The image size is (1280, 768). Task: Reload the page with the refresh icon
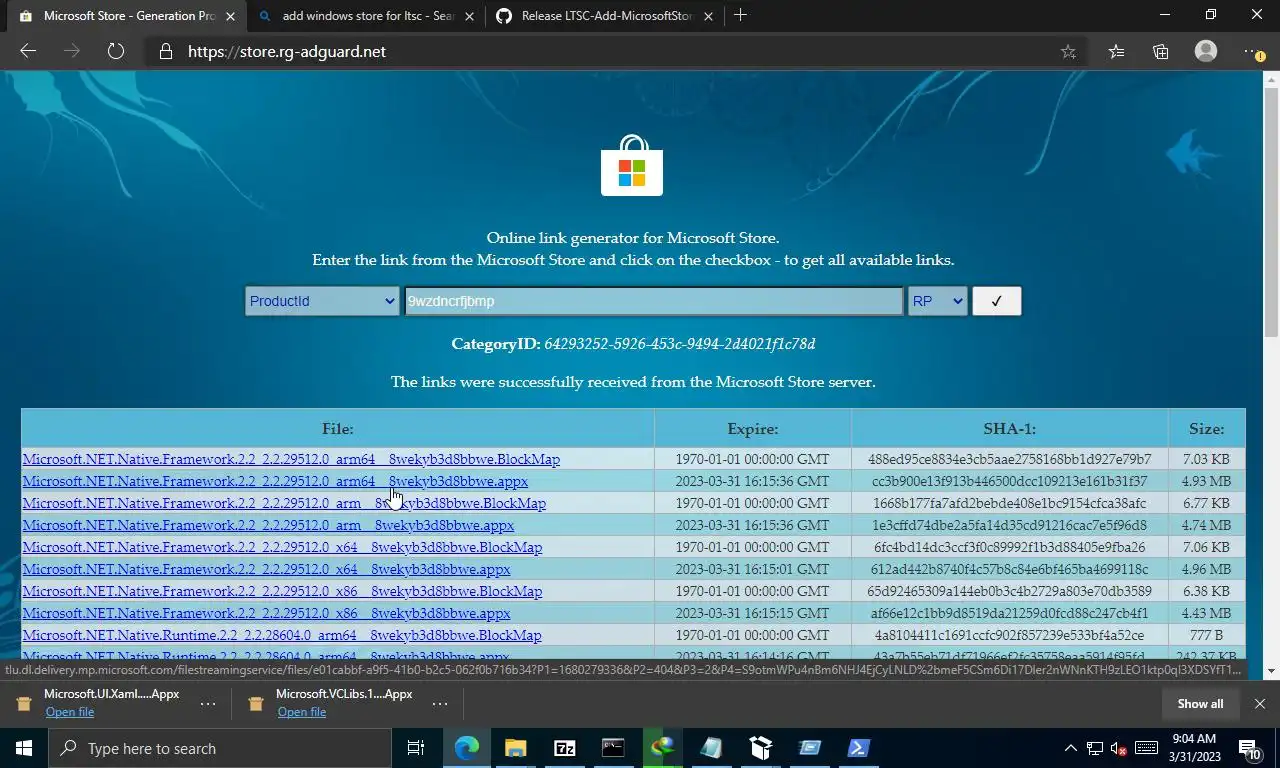(116, 51)
